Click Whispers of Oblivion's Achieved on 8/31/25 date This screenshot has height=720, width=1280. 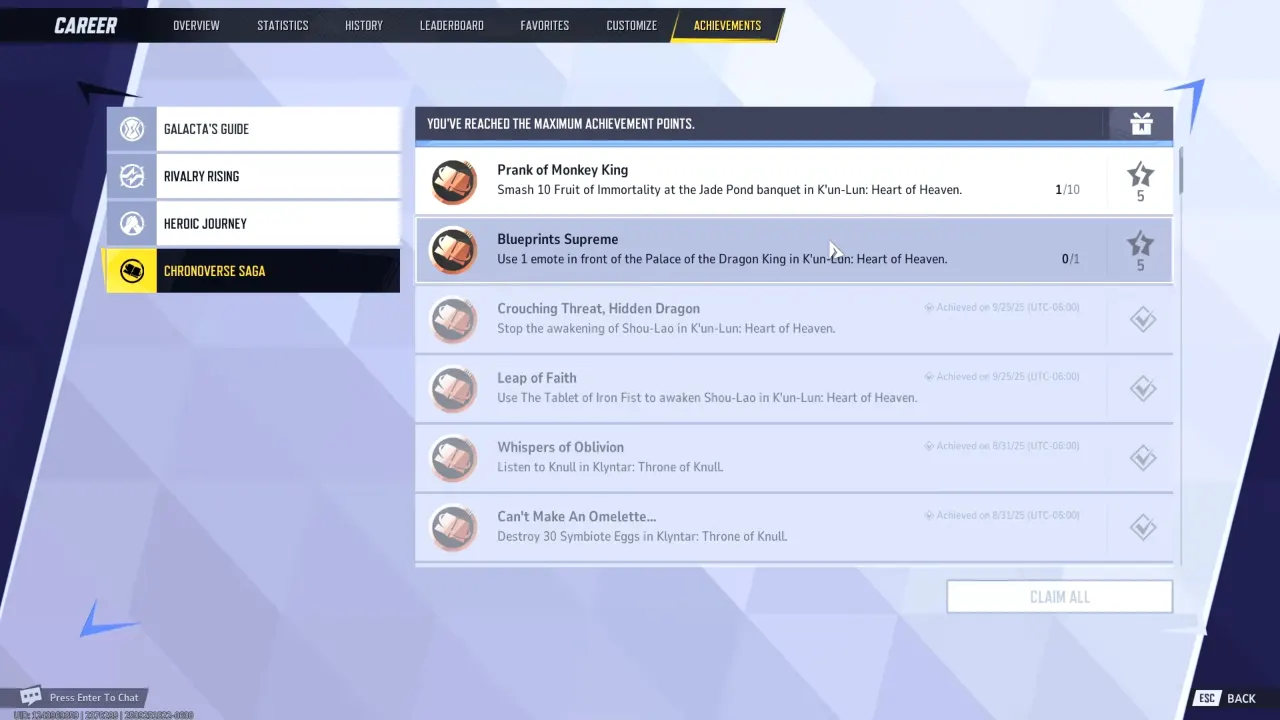(x=1002, y=446)
